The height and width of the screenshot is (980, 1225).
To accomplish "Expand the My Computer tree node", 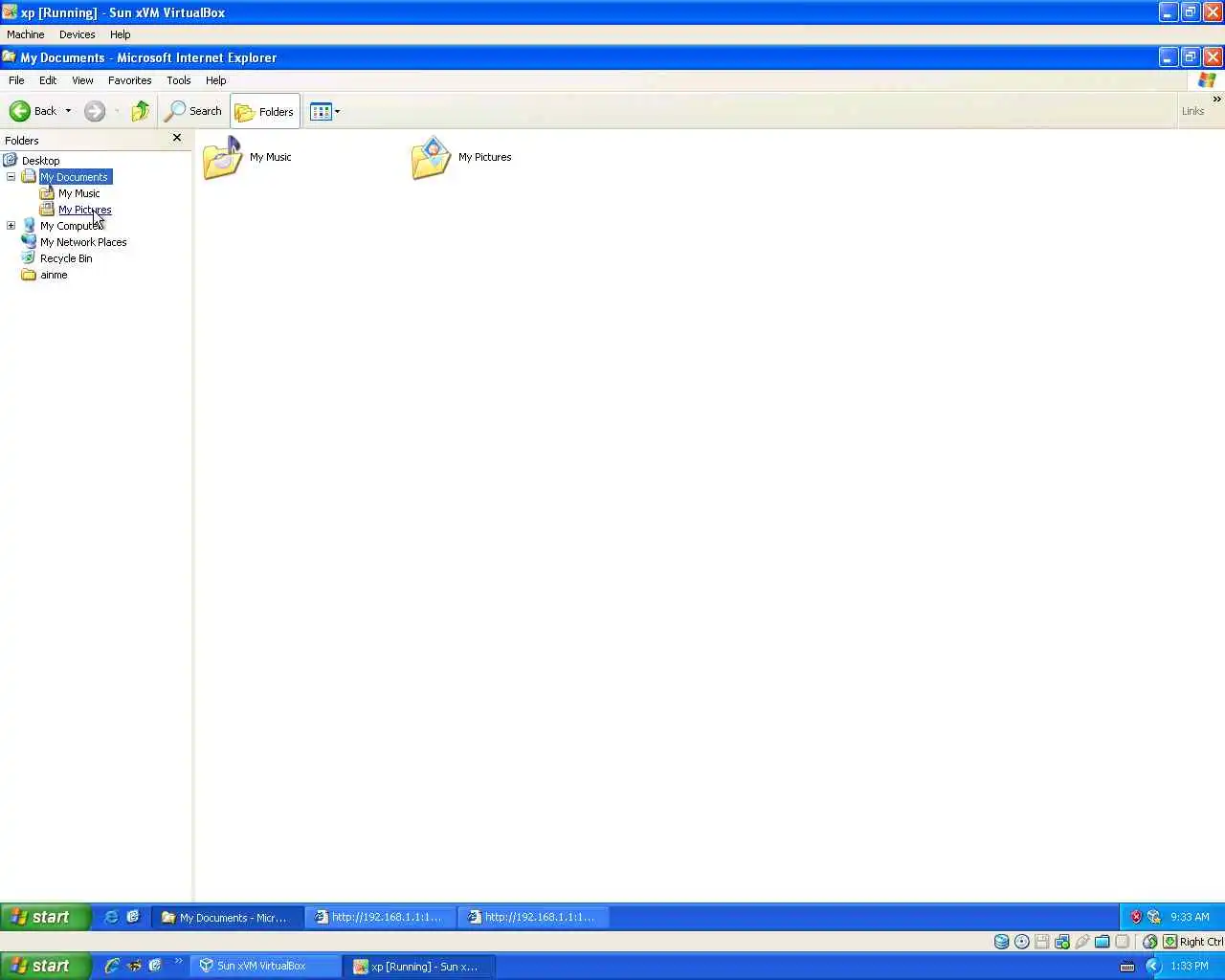I will point(11,226).
